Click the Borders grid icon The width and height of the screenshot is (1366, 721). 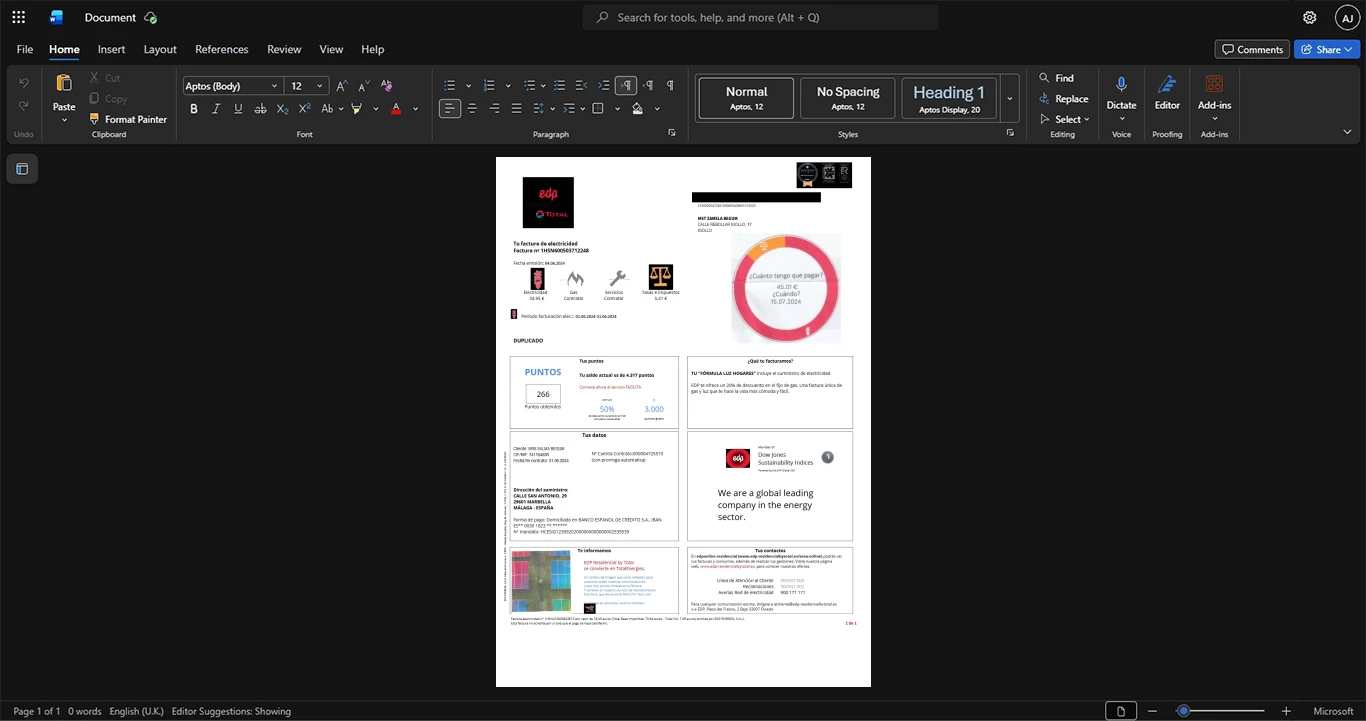coord(598,109)
